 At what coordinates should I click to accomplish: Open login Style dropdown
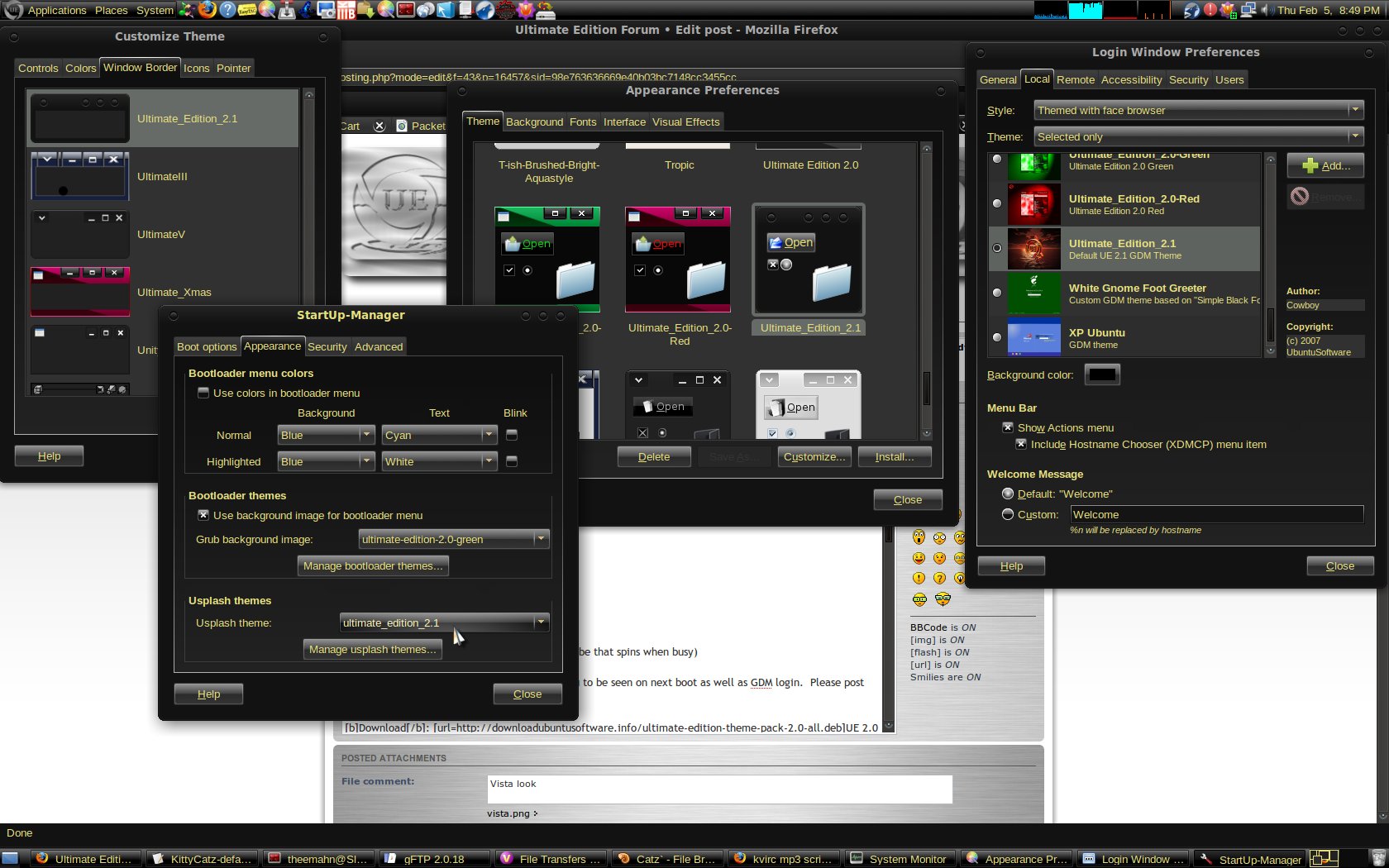(1199, 110)
